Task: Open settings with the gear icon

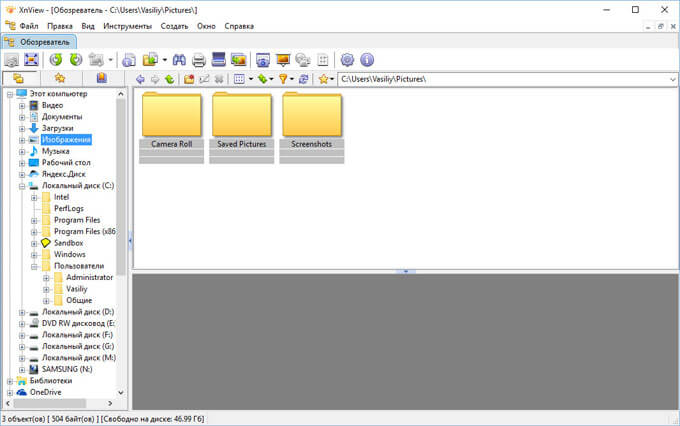Action: click(x=347, y=60)
